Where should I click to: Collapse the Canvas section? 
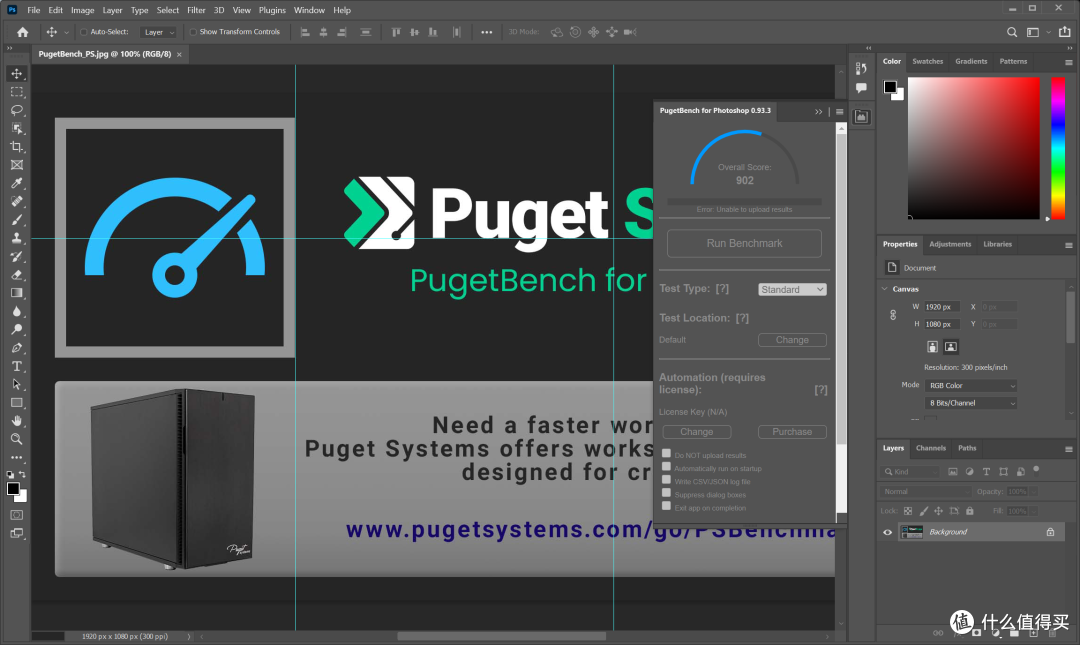coord(885,289)
